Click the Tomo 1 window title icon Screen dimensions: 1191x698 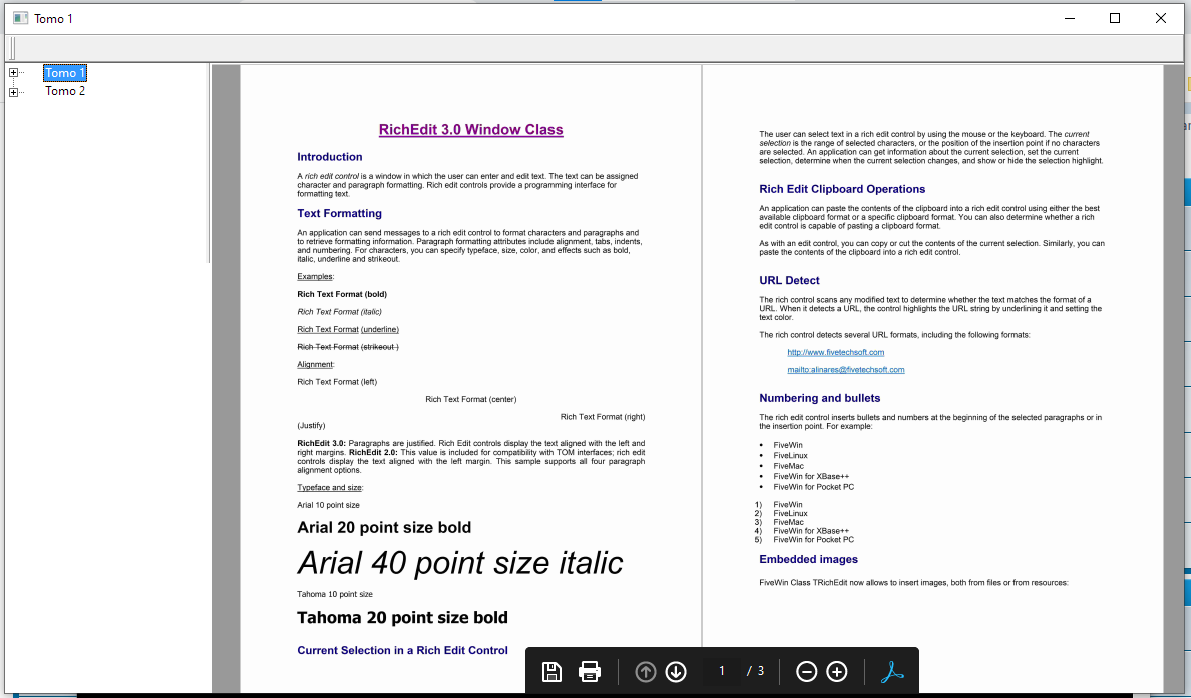click(21, 18)
